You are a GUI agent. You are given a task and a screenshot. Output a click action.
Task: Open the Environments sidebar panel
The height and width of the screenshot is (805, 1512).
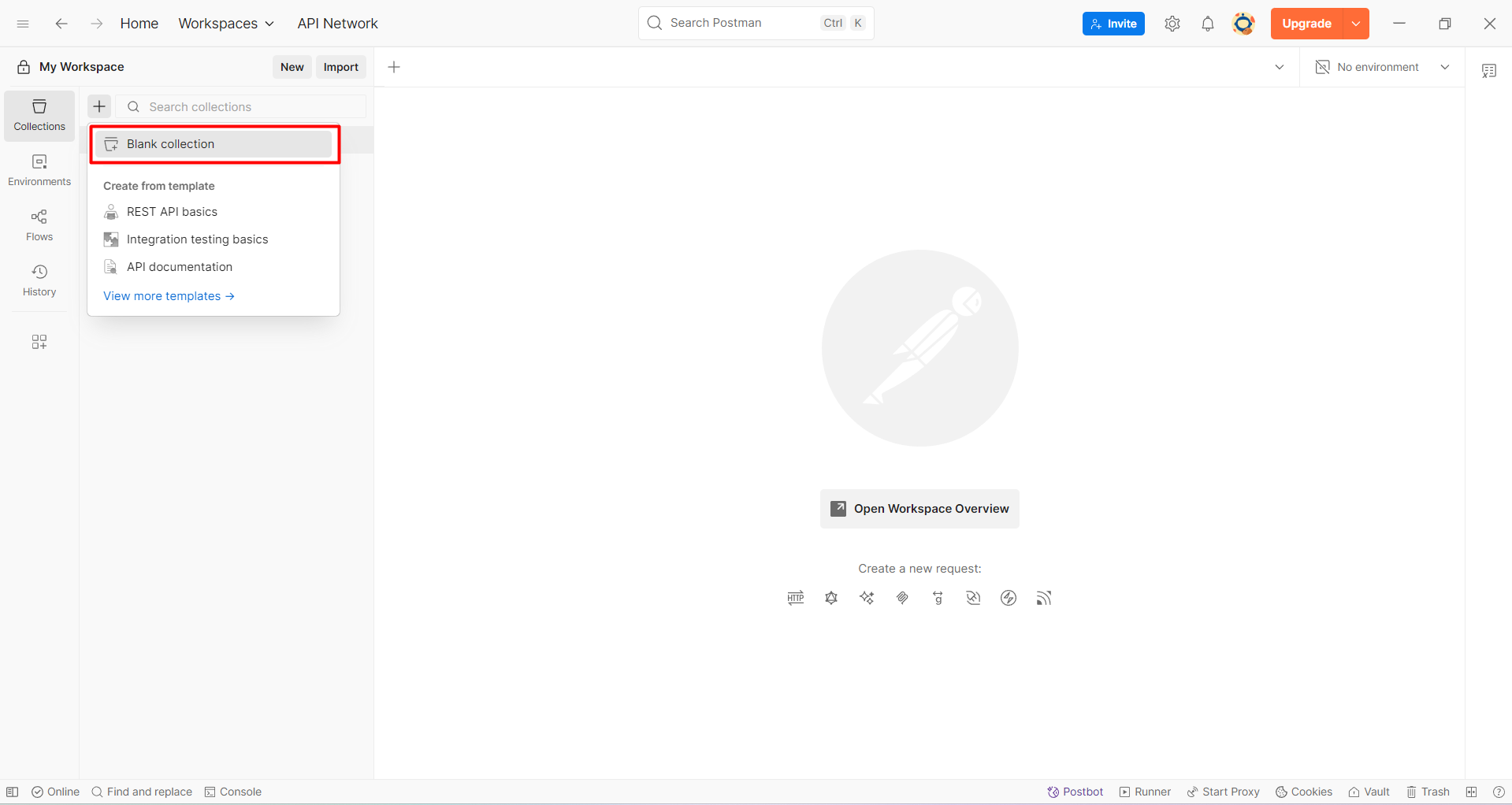[39, 169]
